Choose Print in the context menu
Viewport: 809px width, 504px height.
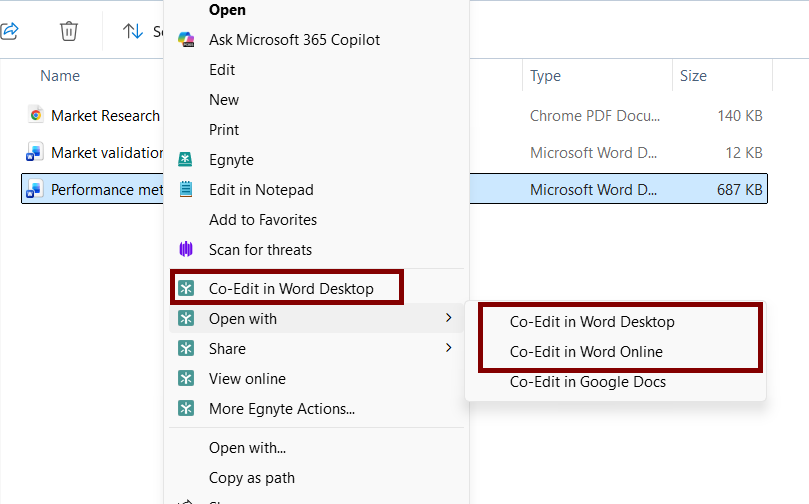[x=224, y=129]
